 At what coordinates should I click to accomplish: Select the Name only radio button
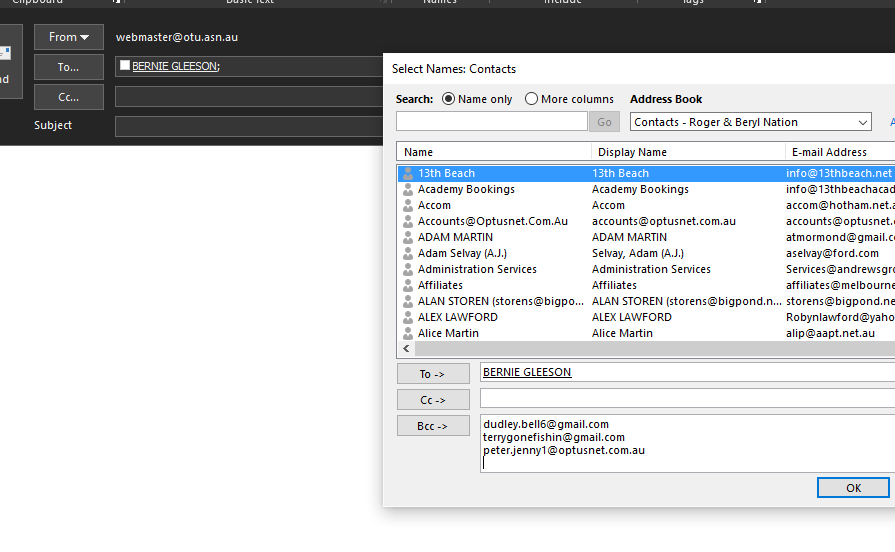pyautogui.click(x=448, y=99)
